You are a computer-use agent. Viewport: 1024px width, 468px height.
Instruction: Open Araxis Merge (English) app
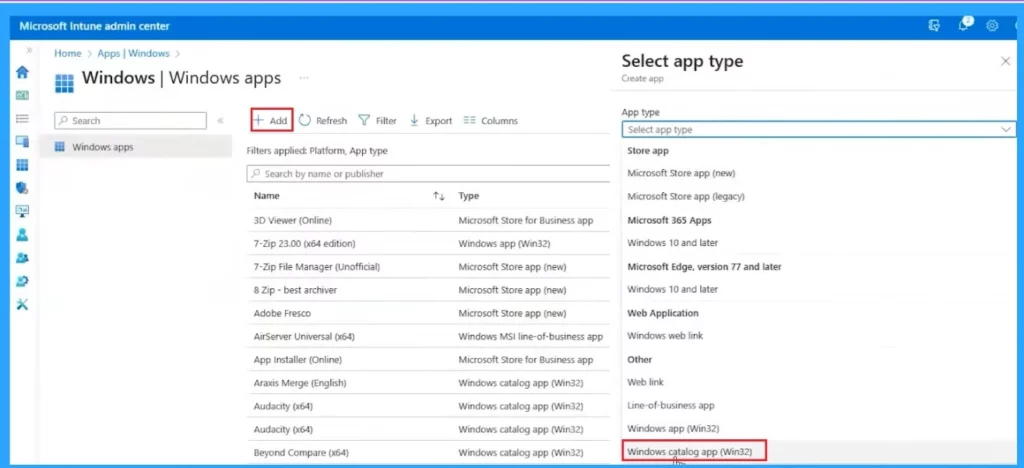(x=300, y=383)
